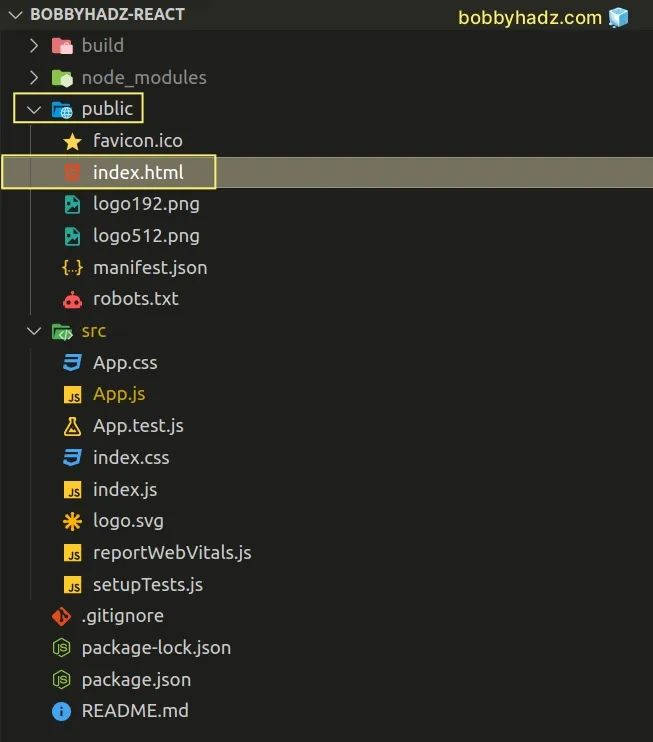Image resolution: width=653 pixels, height=742 pixels.
Task: Open the logo512.png file
Action: [146, 236]
